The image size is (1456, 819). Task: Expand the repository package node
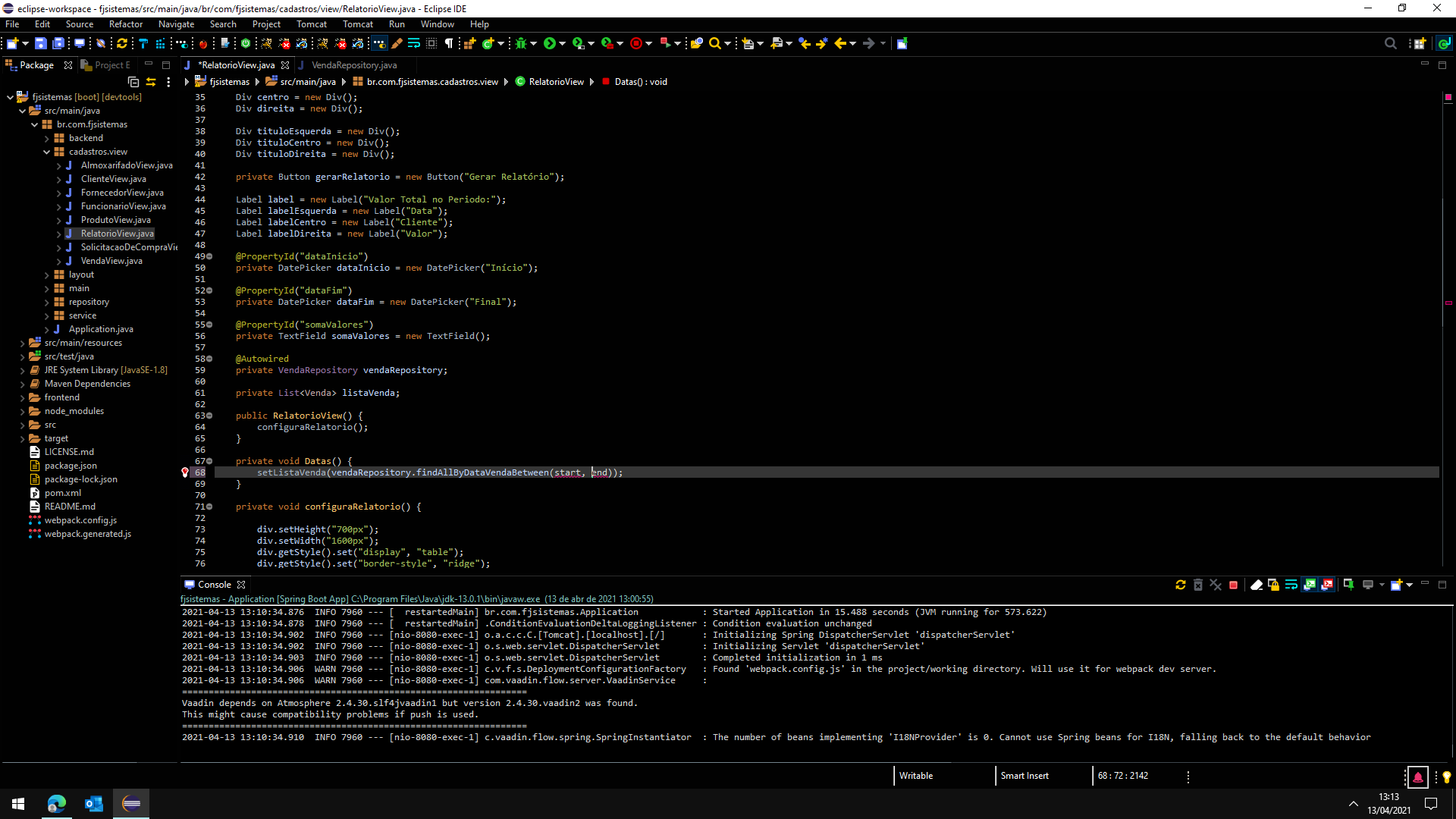point(47,302)
